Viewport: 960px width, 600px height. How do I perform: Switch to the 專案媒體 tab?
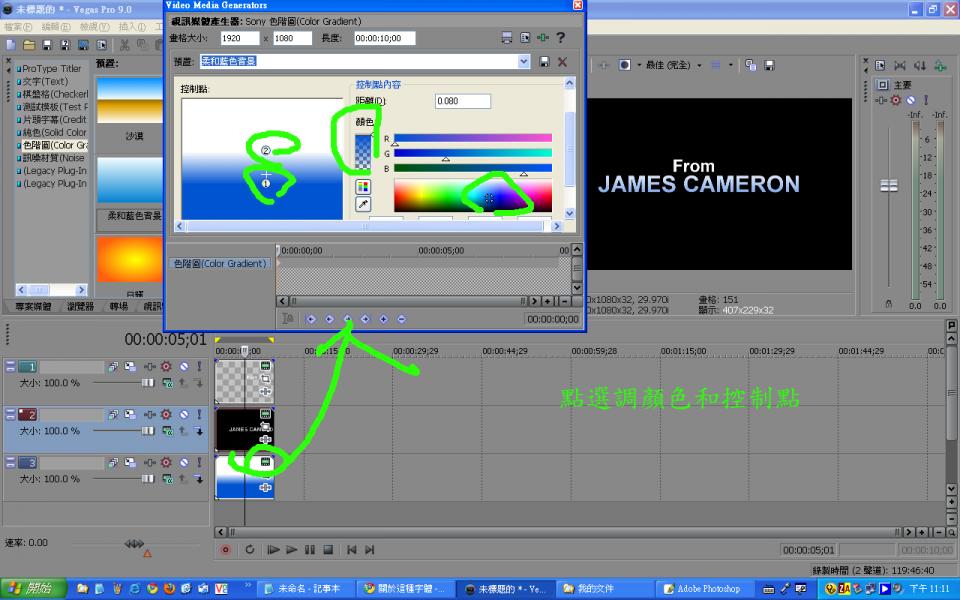click(x=33, y=306)
